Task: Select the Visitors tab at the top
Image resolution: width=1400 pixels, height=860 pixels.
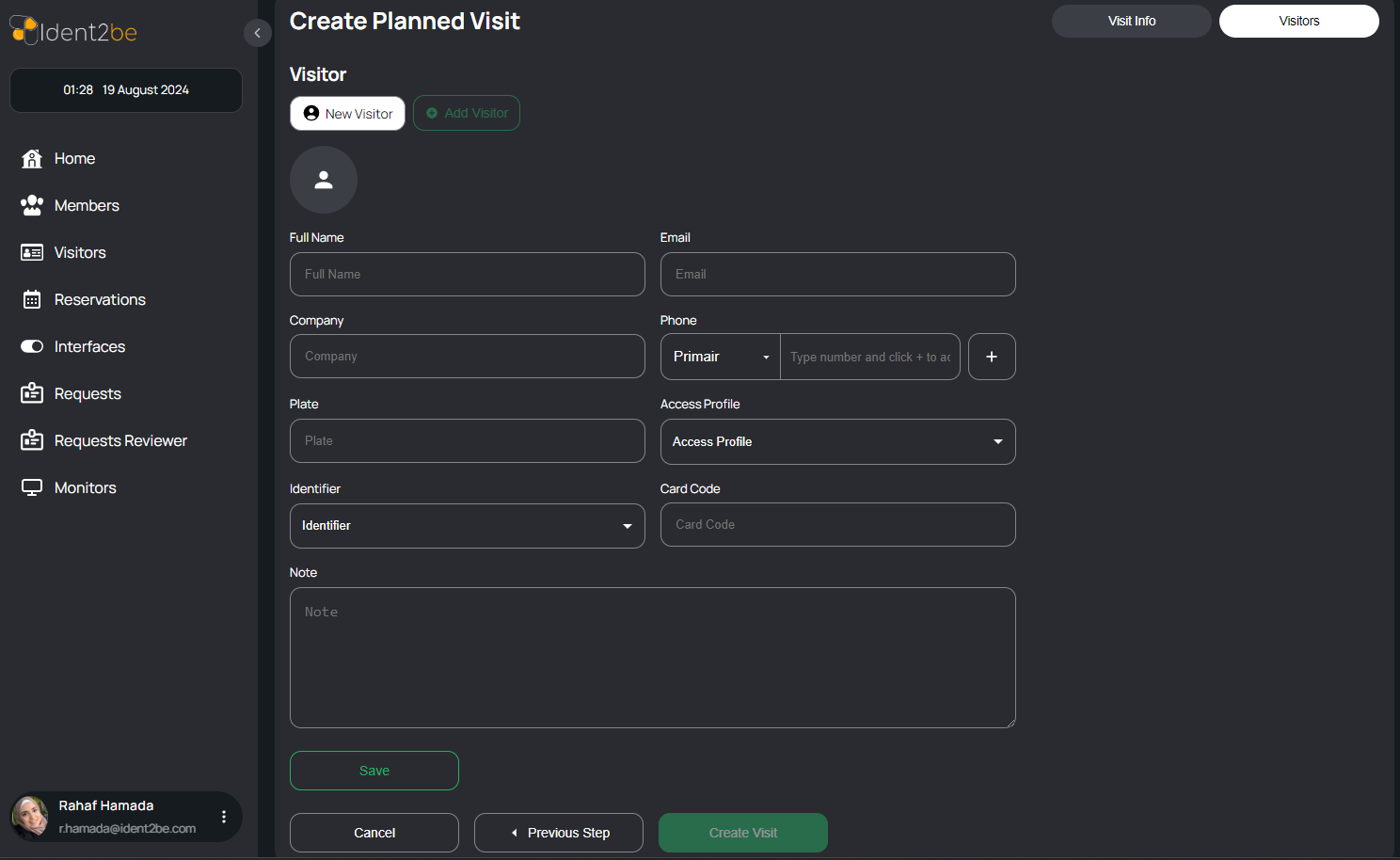Action: point(1299,21)
